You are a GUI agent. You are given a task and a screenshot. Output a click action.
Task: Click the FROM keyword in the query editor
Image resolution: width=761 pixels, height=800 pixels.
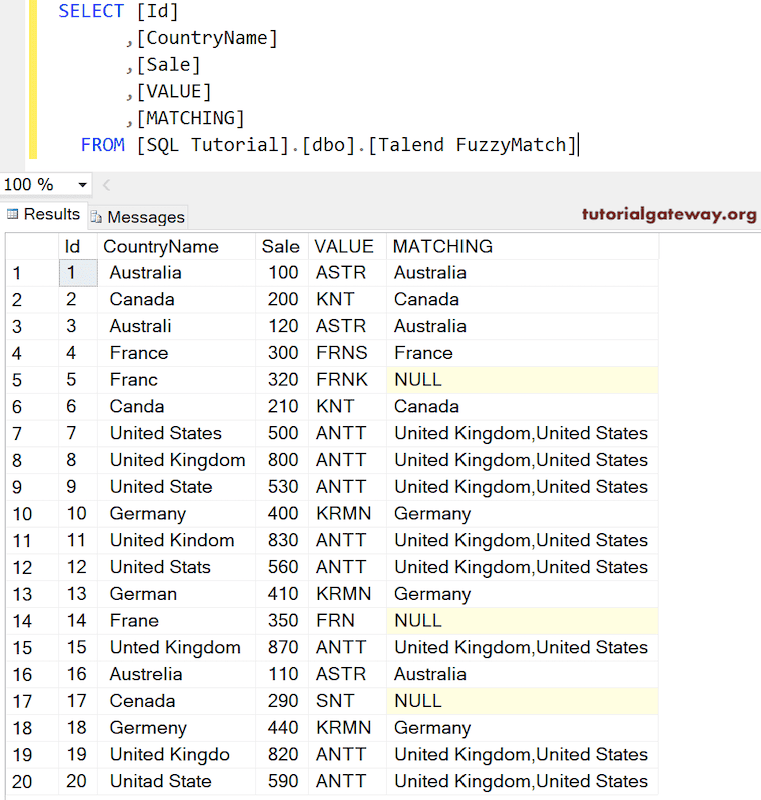(103, 145)
